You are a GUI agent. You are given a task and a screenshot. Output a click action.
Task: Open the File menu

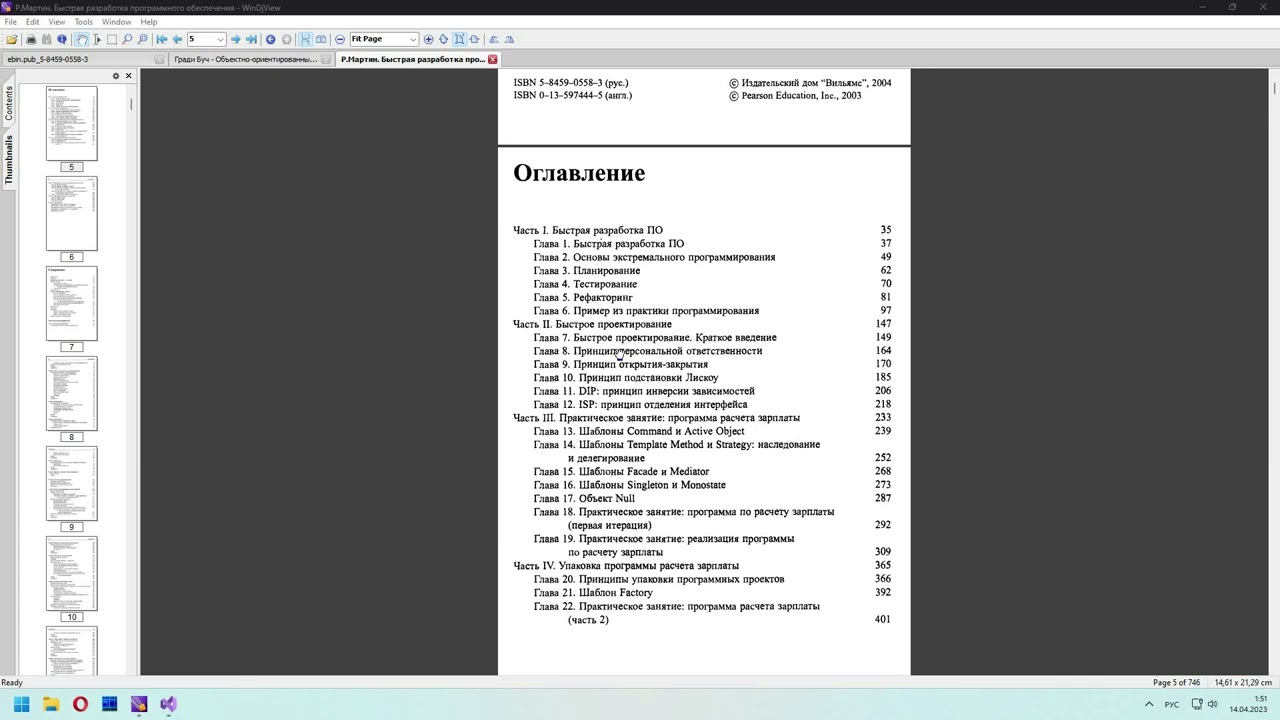click(x=10, y=22)
